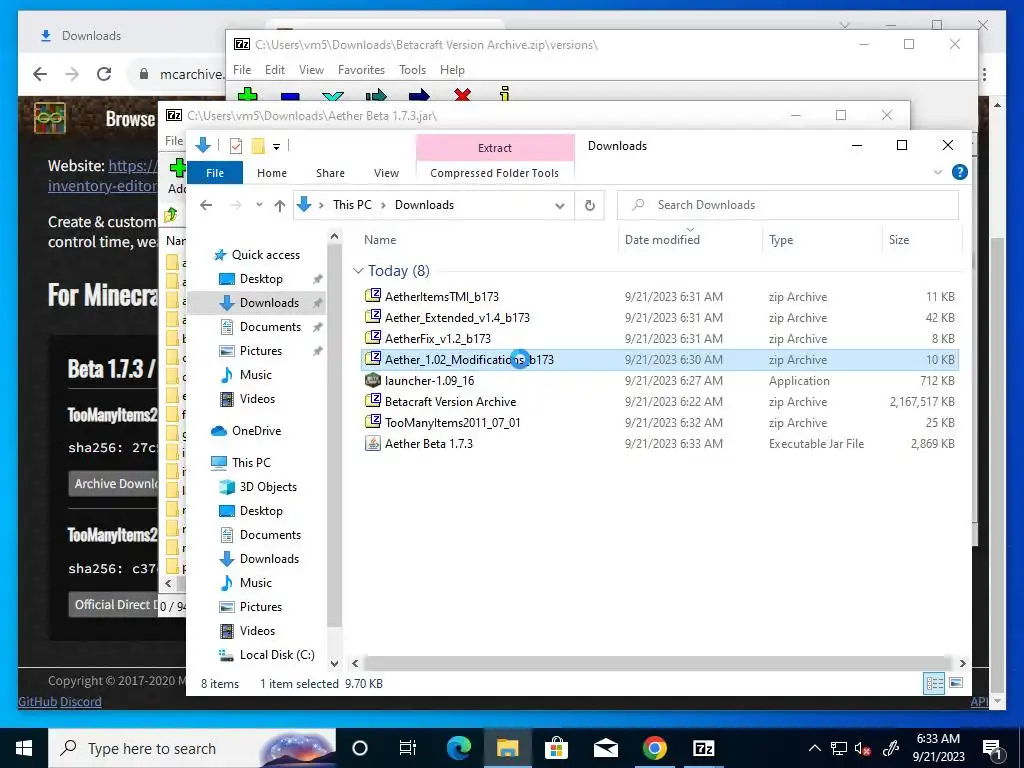Open the Windows Start menu
The image size is (1024, 768).
click(24, 748)
